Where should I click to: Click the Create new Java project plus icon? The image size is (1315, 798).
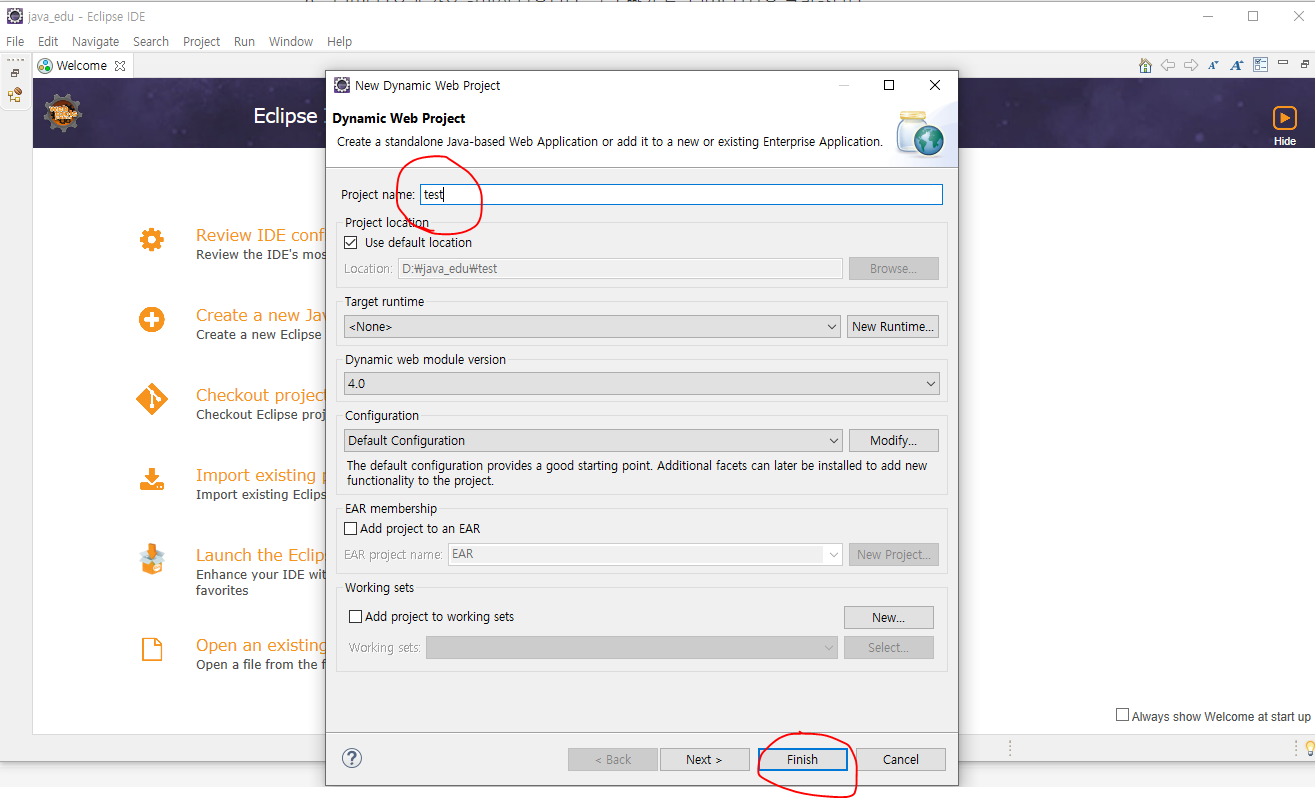coord(152,320)
